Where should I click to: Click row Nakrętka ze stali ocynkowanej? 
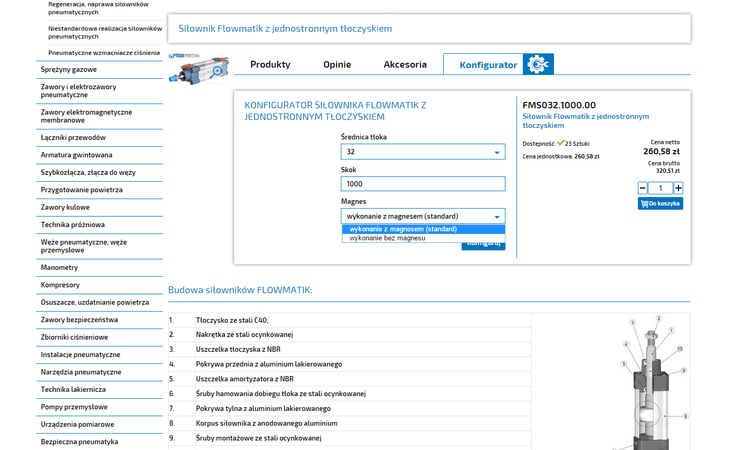350,335
